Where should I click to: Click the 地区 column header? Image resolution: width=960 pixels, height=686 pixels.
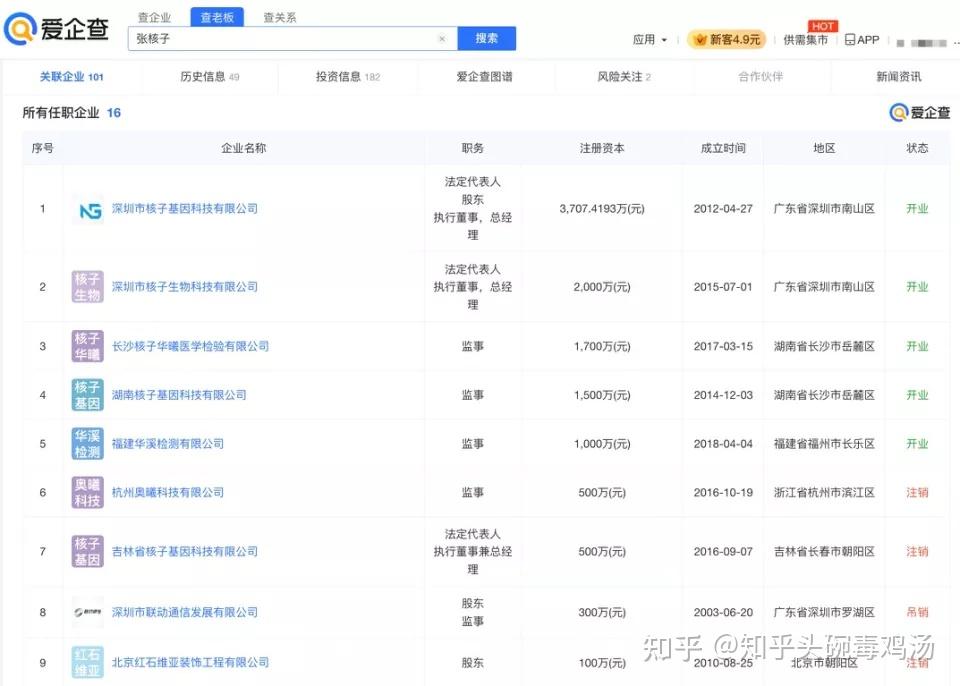[824, 148]
